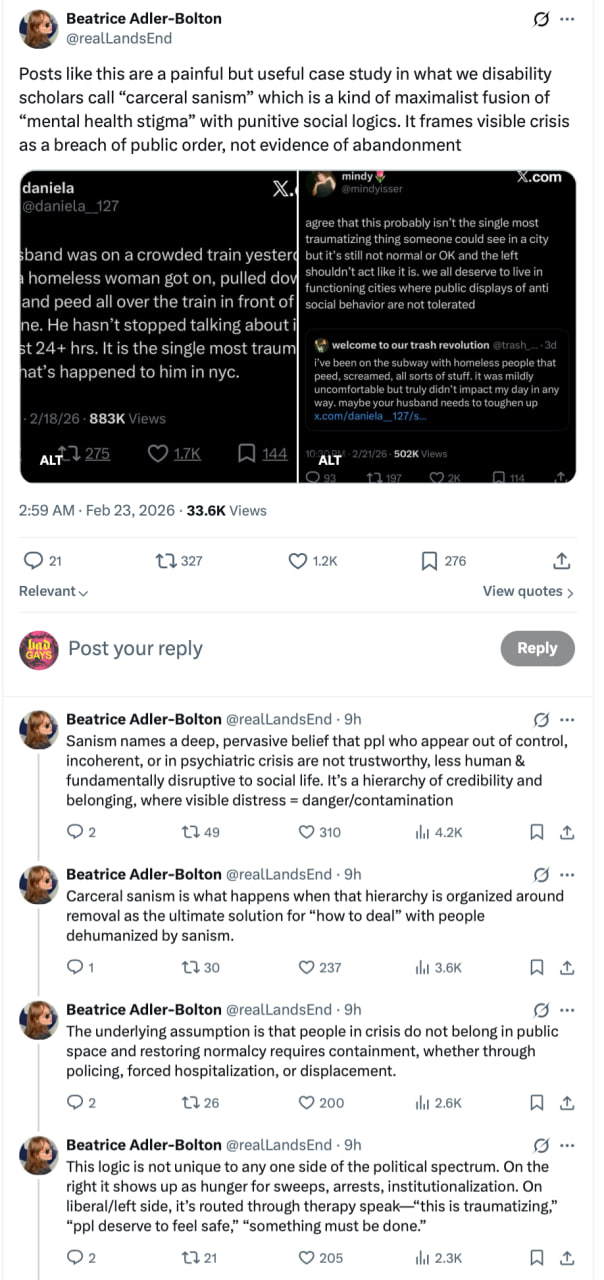This screenshot has width=604, height=1280.
Task: Like the reply with 310 likes
Action: (x=308, y=831)
